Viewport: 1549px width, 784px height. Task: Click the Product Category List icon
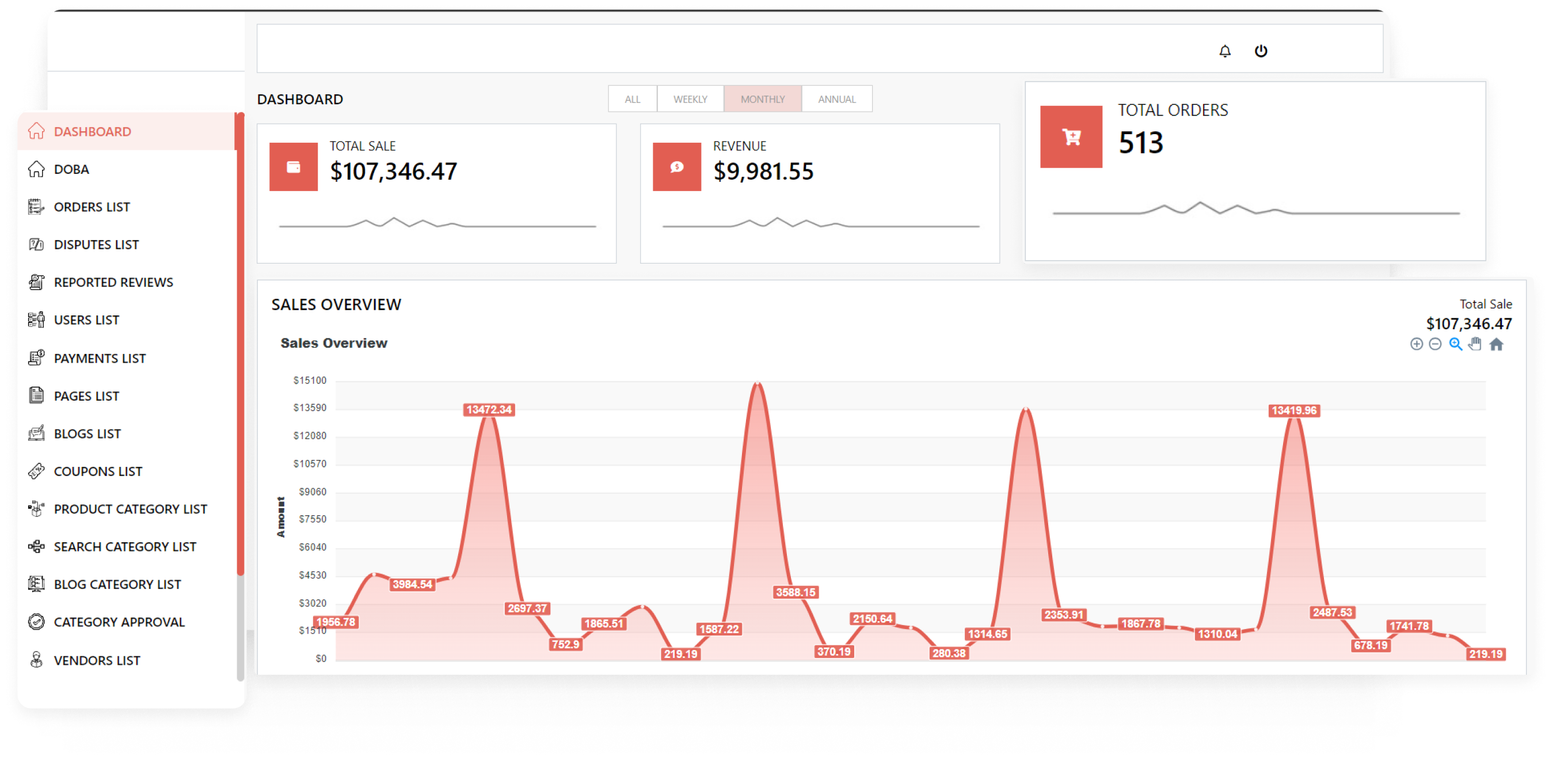pos(36,509)
